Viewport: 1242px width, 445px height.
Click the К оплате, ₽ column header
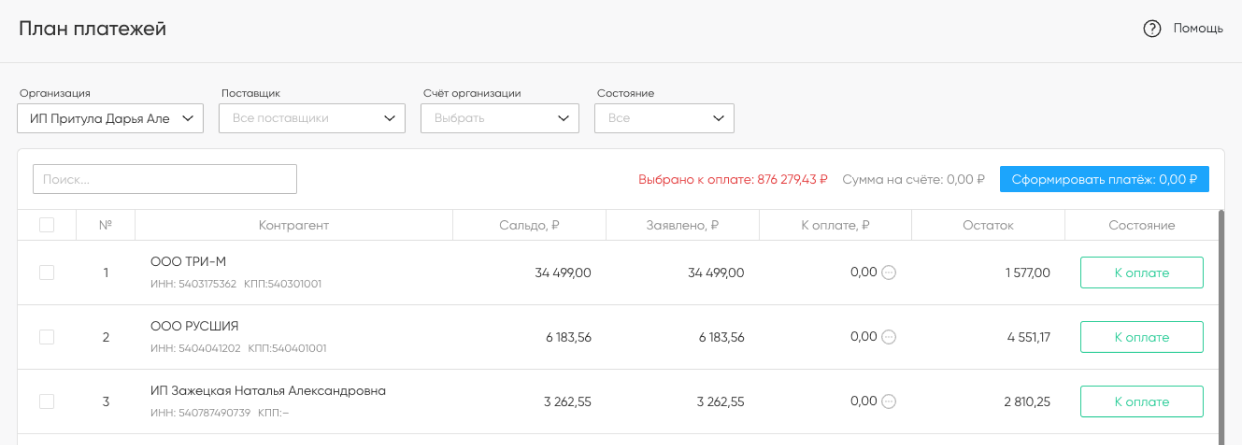pos(835,225)
